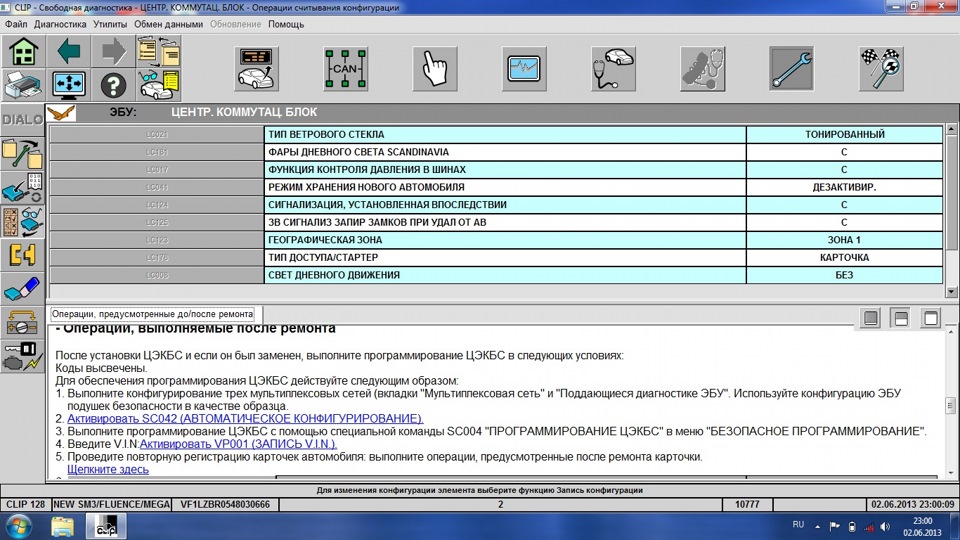Click the gray forward arrow

(x=113, y=51)
